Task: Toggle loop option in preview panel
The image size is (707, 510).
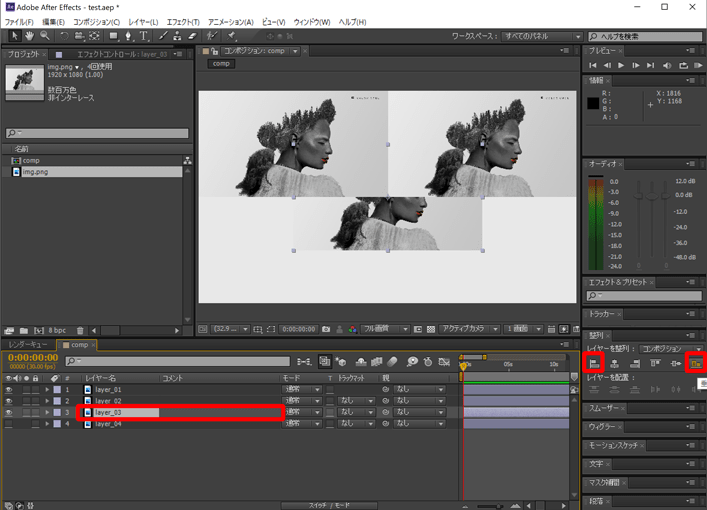Action: point(684,65)
